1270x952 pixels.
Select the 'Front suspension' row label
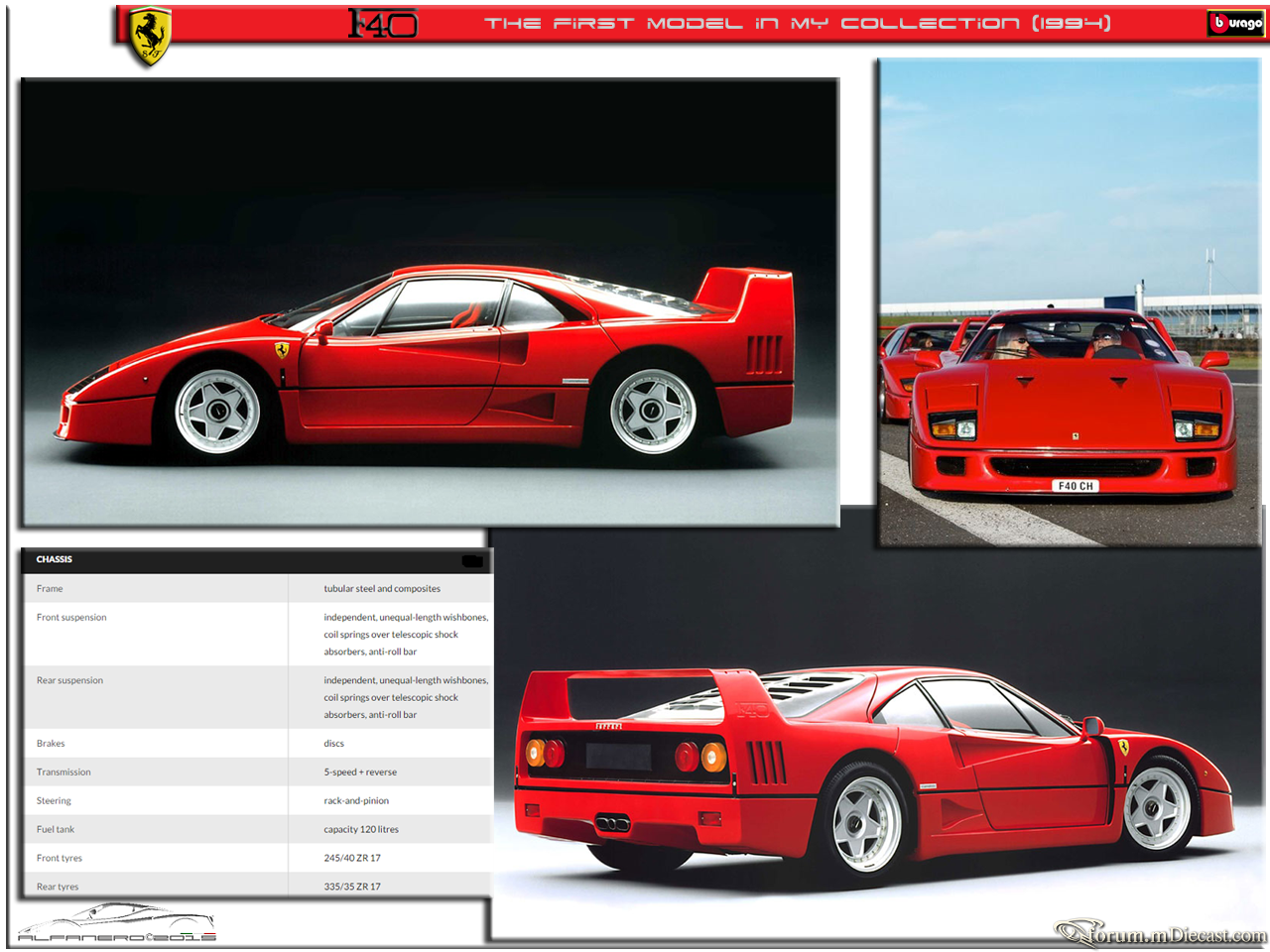click(71, 618)
